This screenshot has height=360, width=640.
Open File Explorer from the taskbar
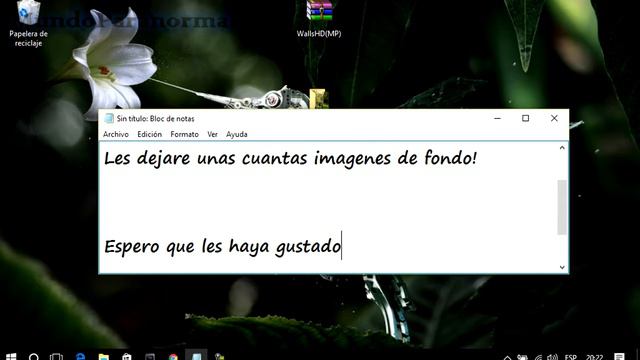(104, 357)
